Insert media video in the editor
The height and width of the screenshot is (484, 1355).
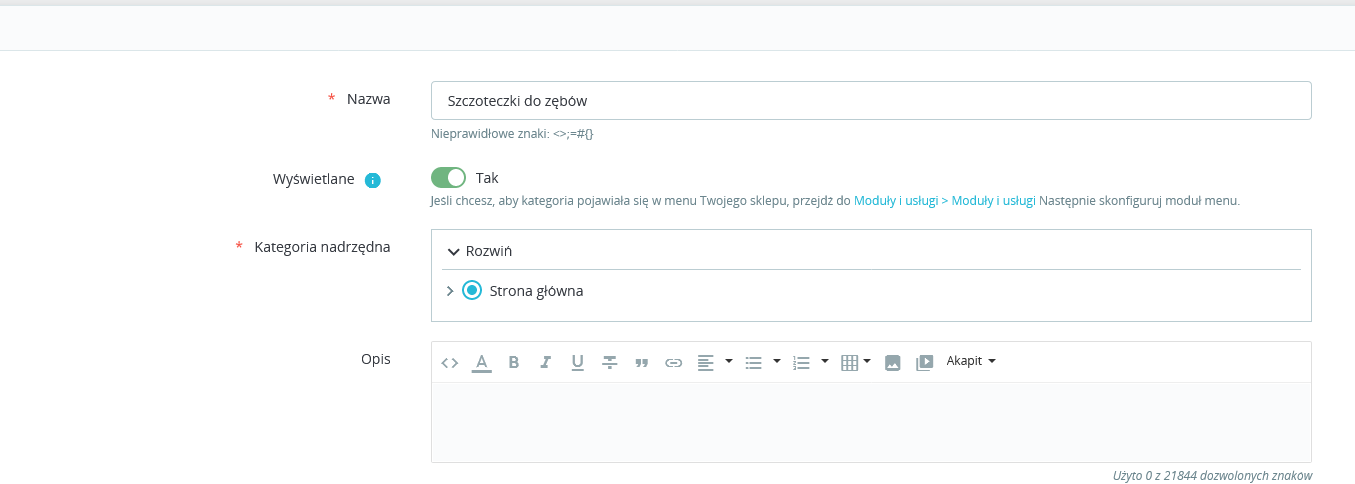click(x=925, y=362)
